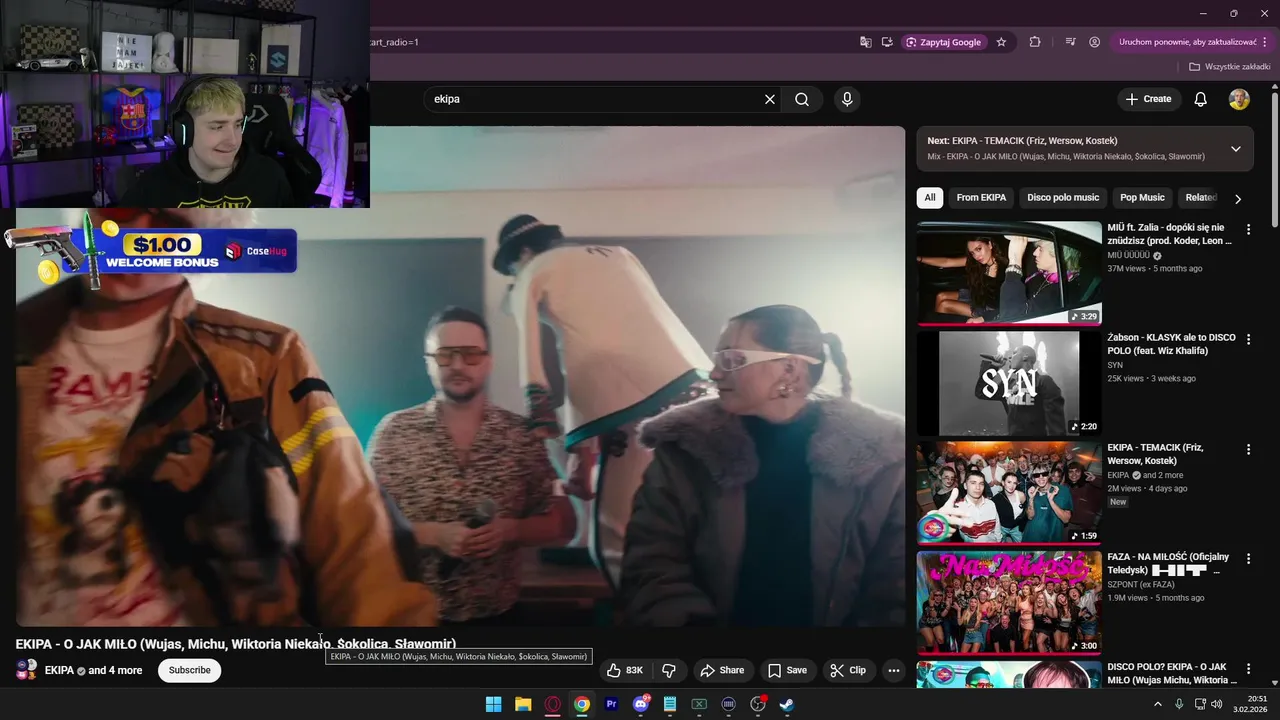Open options menu for MIÜ ft. Zalia video
This screenshot has width=1280, height=720.
(1248, 229)
